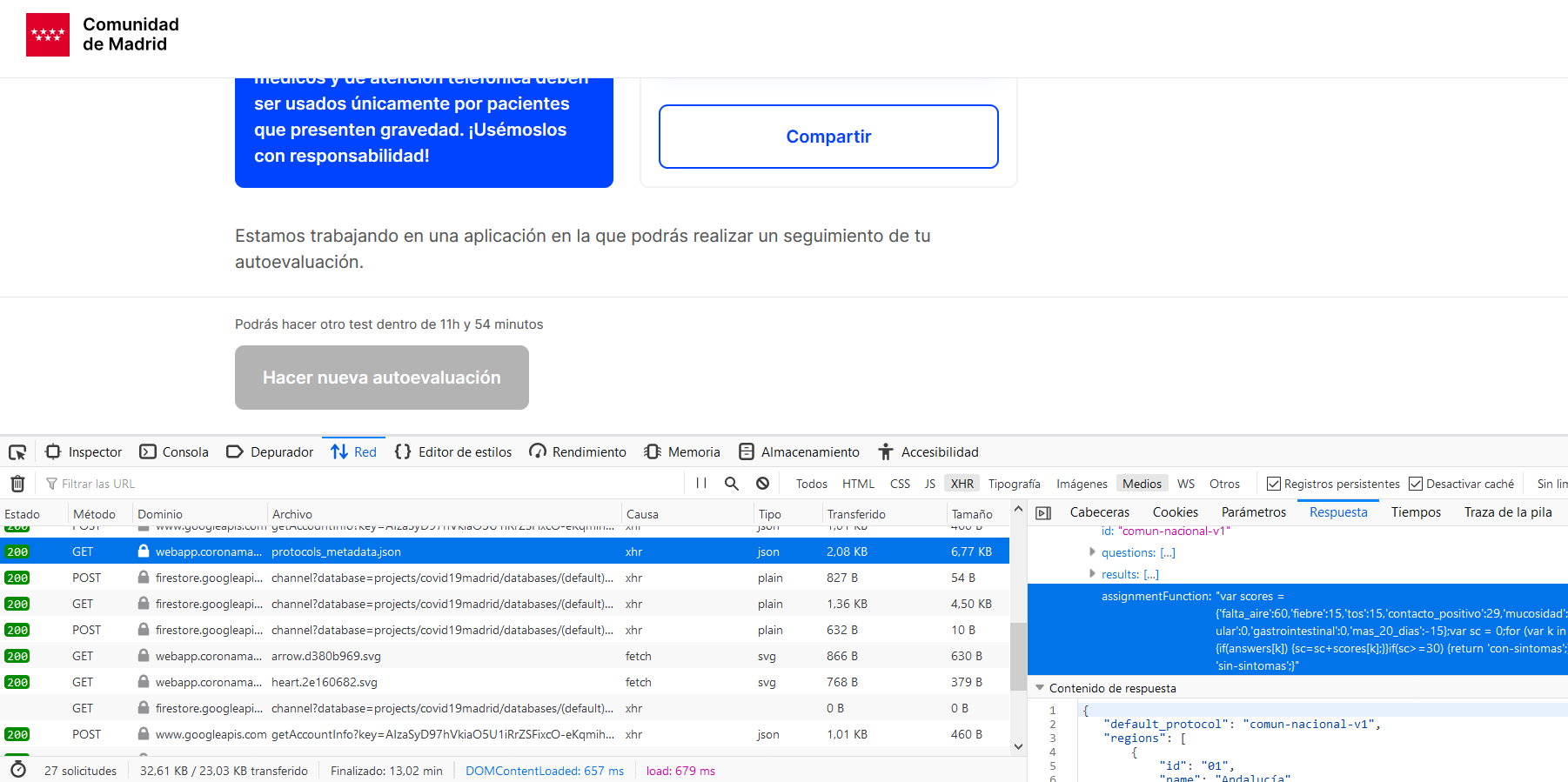Select the 0 B firestore GET request

pos(505,708)
